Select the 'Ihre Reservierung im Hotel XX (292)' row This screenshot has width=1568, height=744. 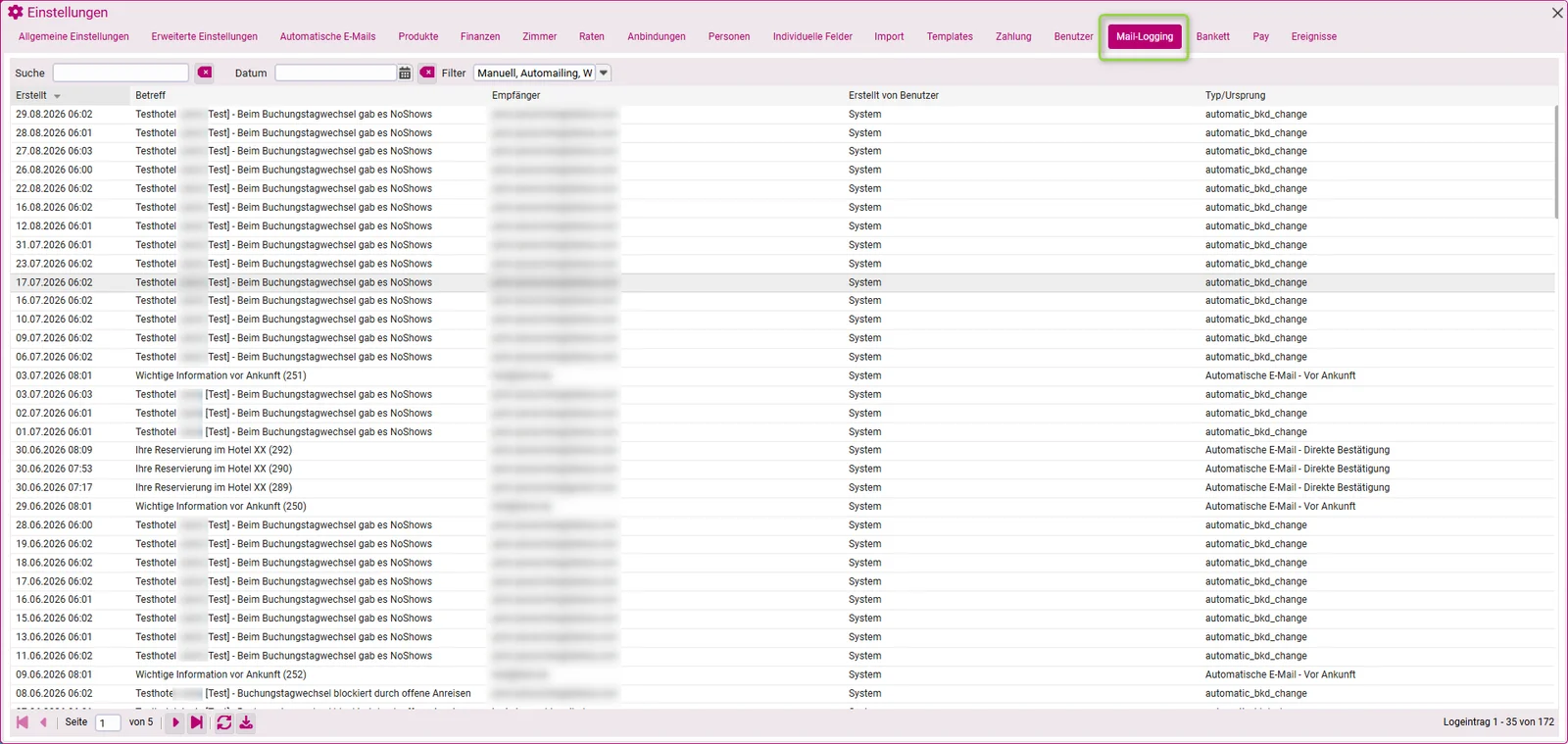click(x=783, y=451)
